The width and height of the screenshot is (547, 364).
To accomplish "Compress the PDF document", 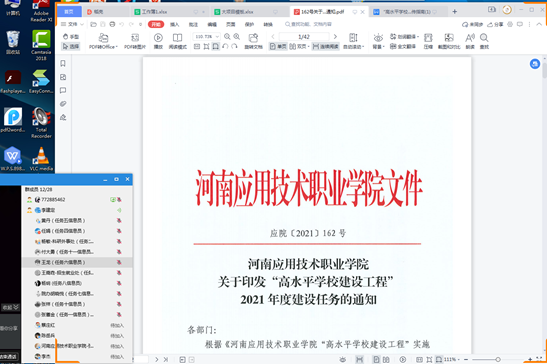I will pos(428,41).
